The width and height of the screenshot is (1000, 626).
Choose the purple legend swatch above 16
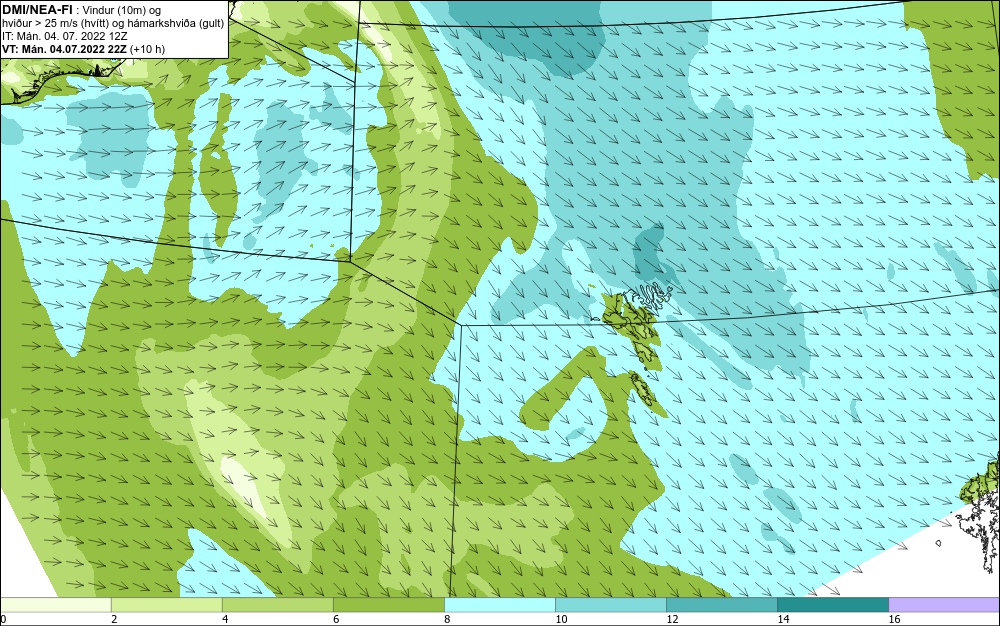click(945, 605)
